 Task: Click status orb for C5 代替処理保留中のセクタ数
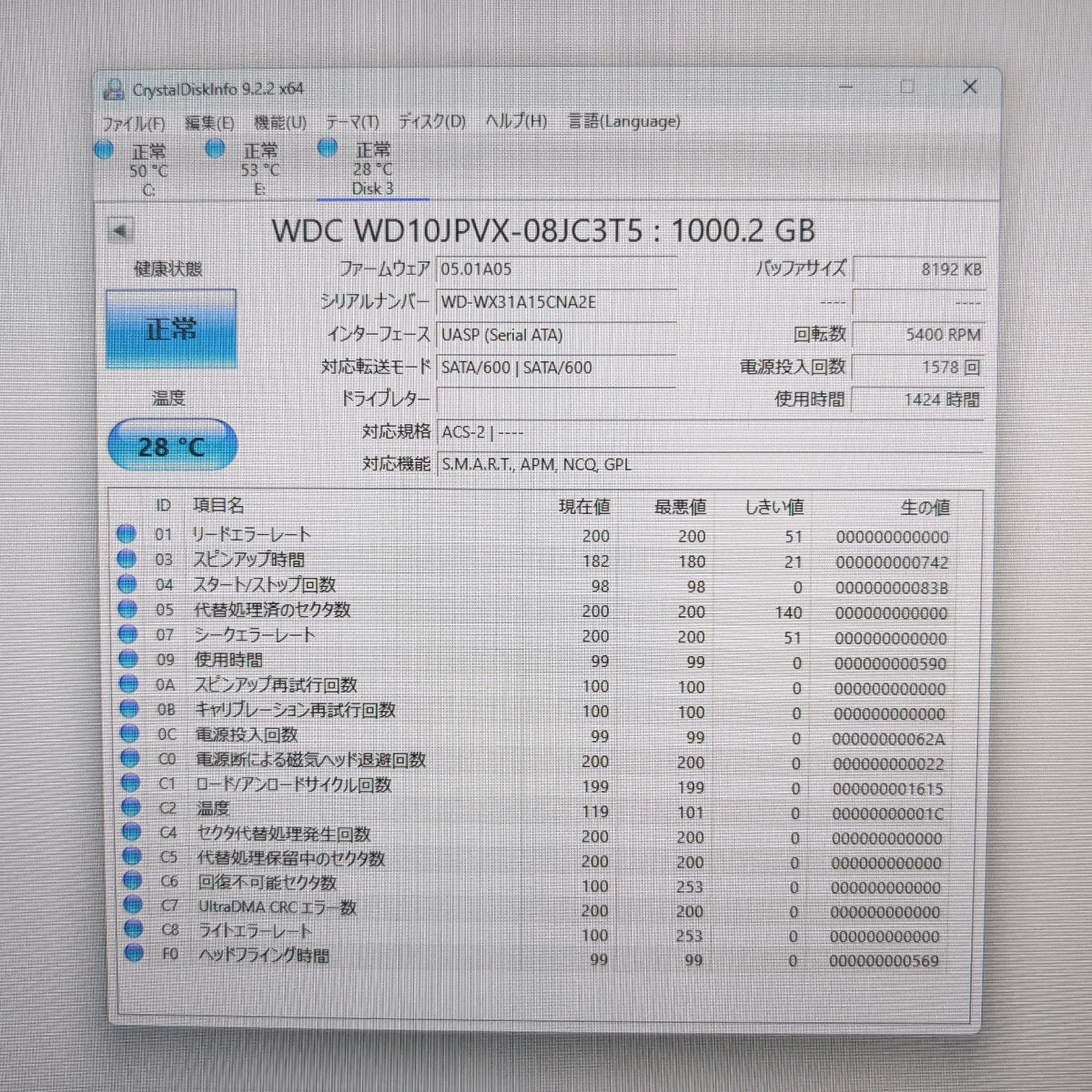tap(132, 856)
